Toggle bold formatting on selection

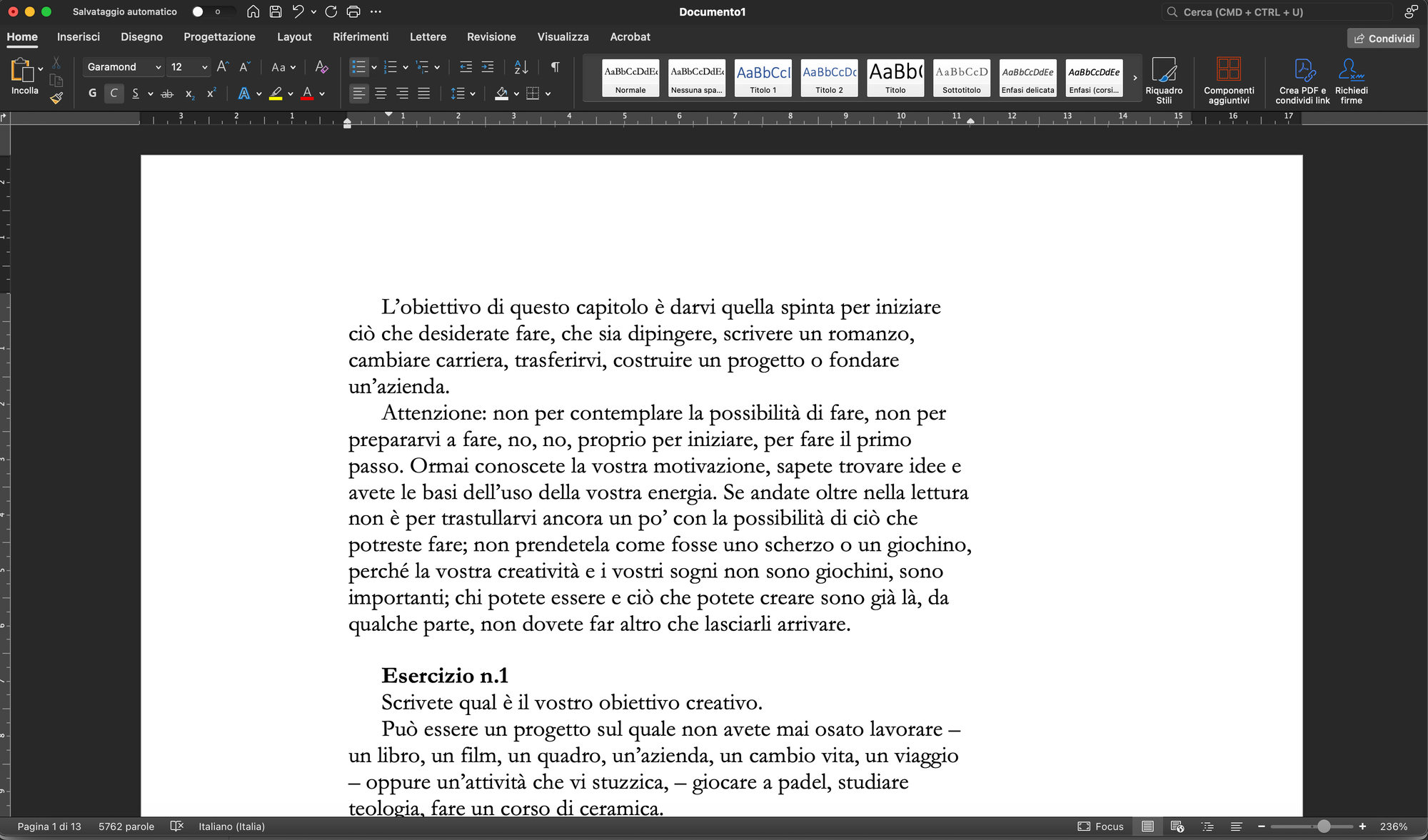(91, 93)
